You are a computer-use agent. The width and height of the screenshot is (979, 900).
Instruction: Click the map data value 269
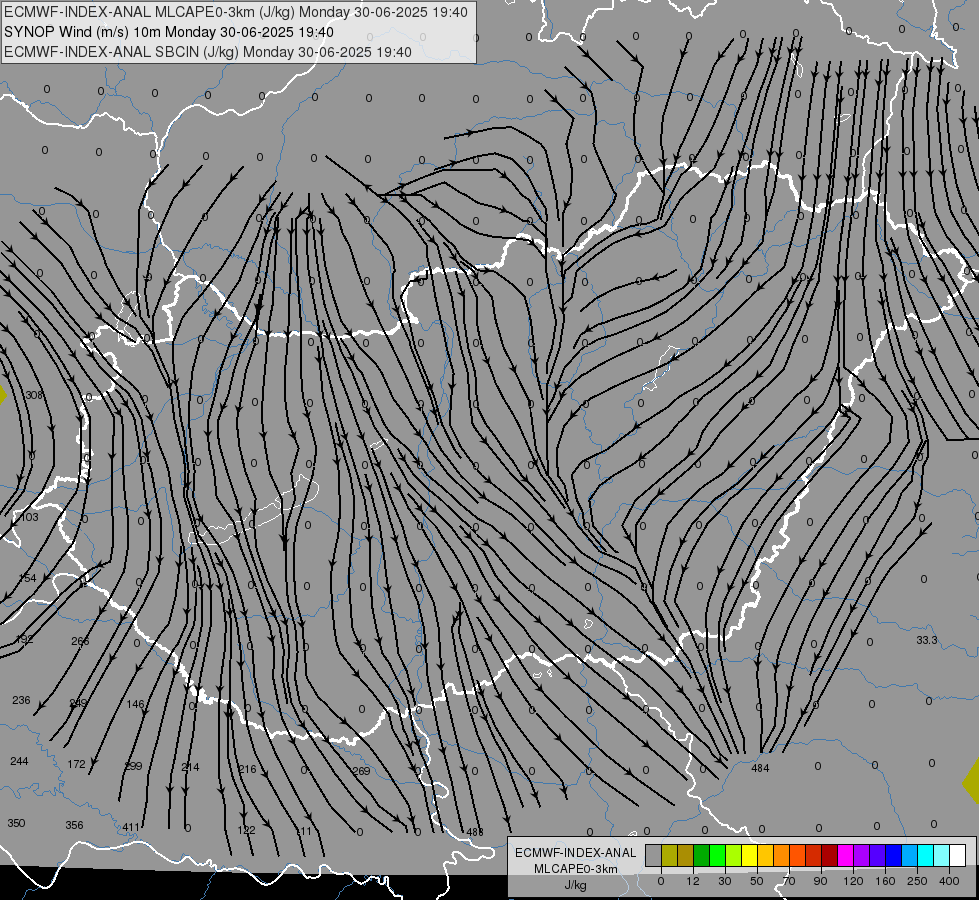tap(362, 771)
